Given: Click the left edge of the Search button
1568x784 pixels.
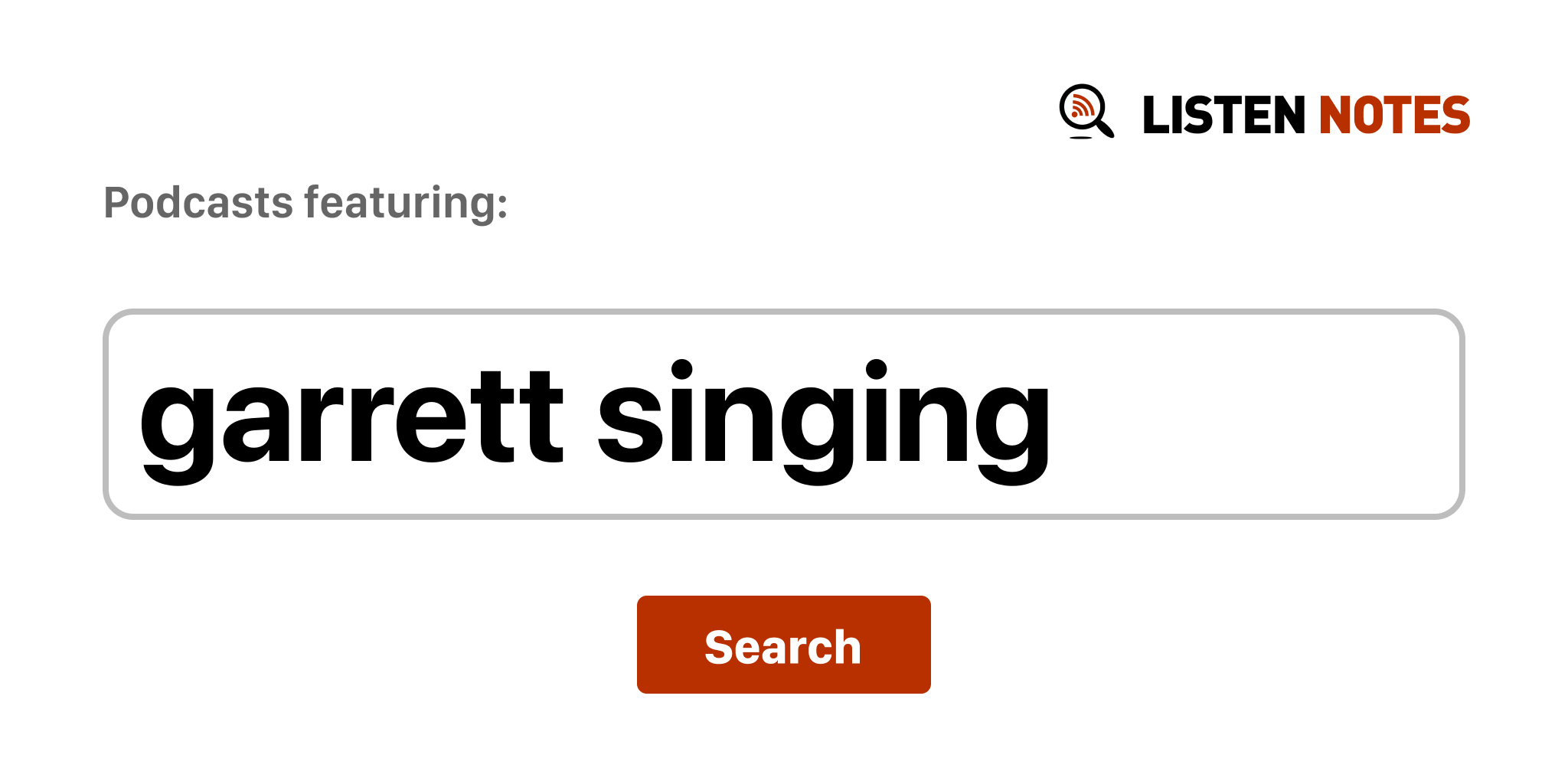Looking at the screenshot, I should 648,645.
